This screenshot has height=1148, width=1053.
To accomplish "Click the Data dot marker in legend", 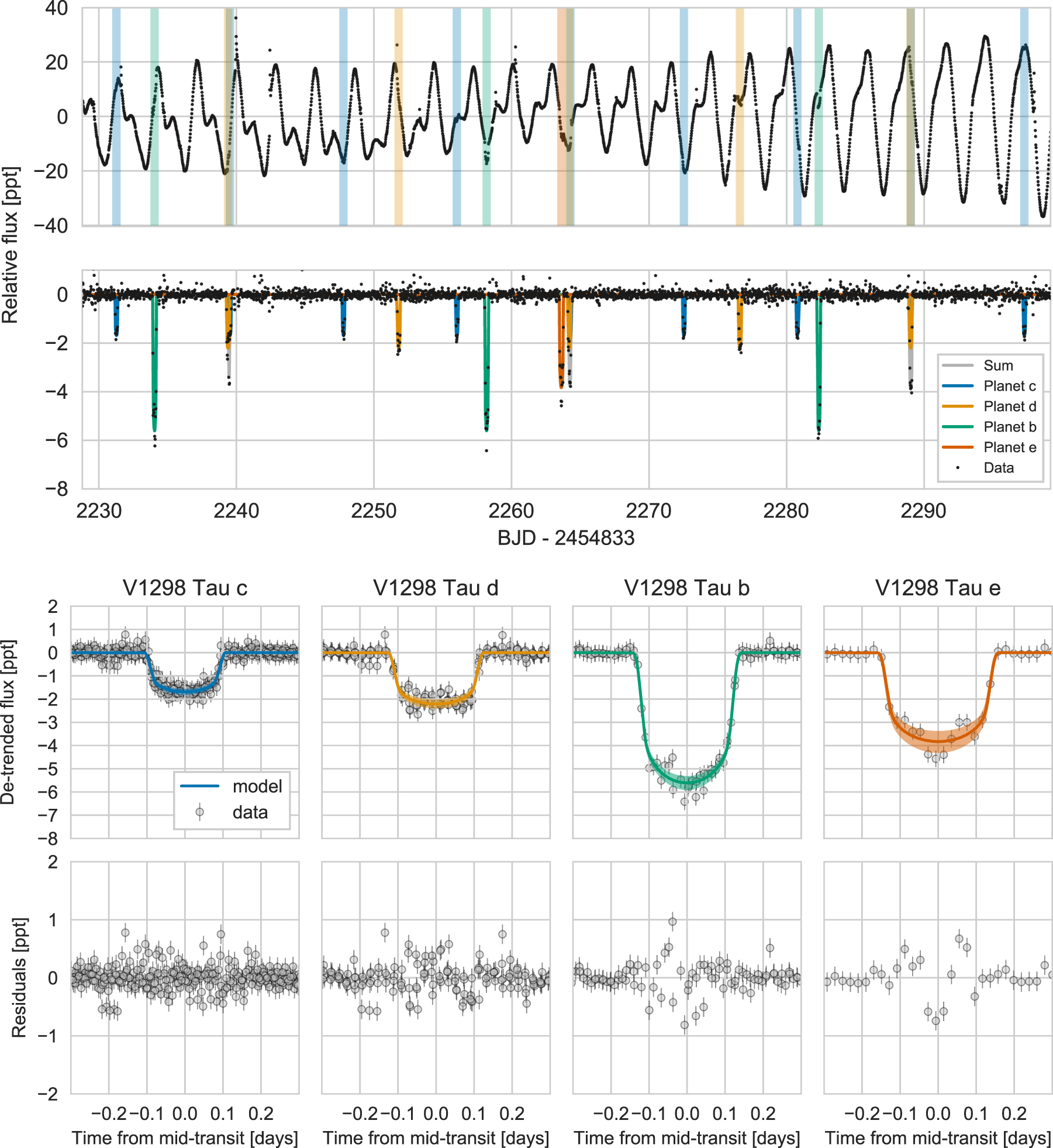I will point(957,468).
